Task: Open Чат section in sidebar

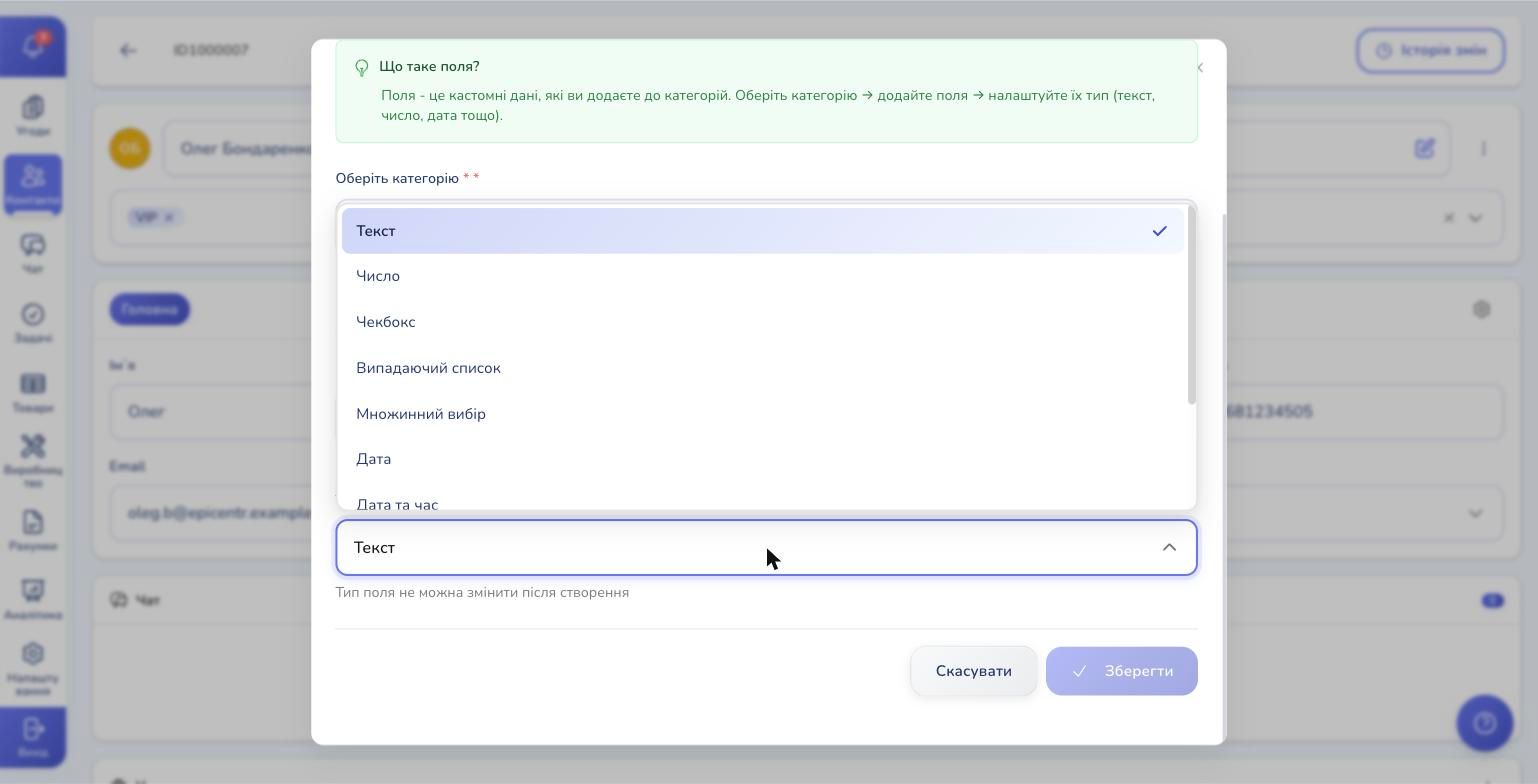Action: tap(32, 253)
